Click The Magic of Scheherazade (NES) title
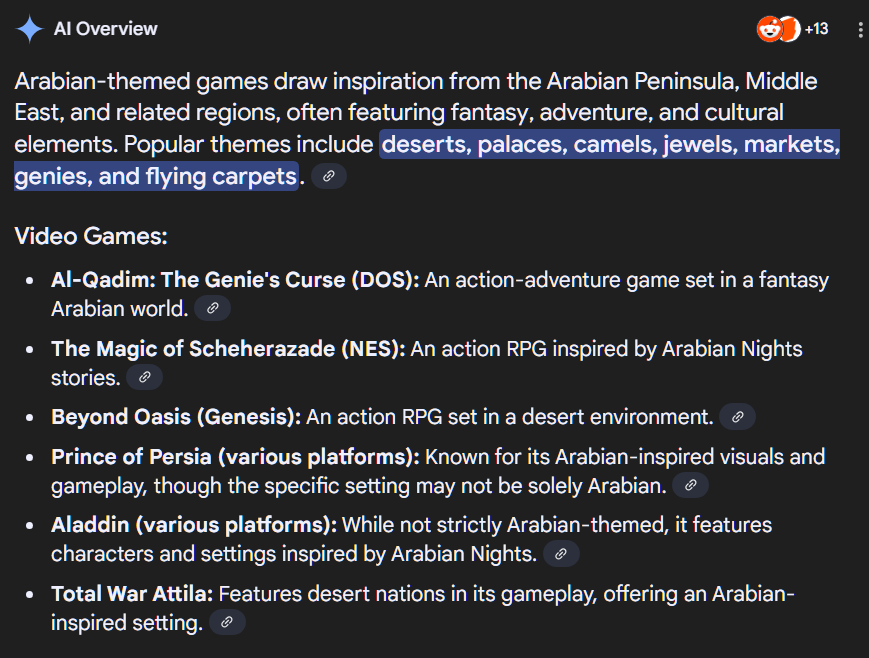Screen dimensions: 869x658 [228, 349]
